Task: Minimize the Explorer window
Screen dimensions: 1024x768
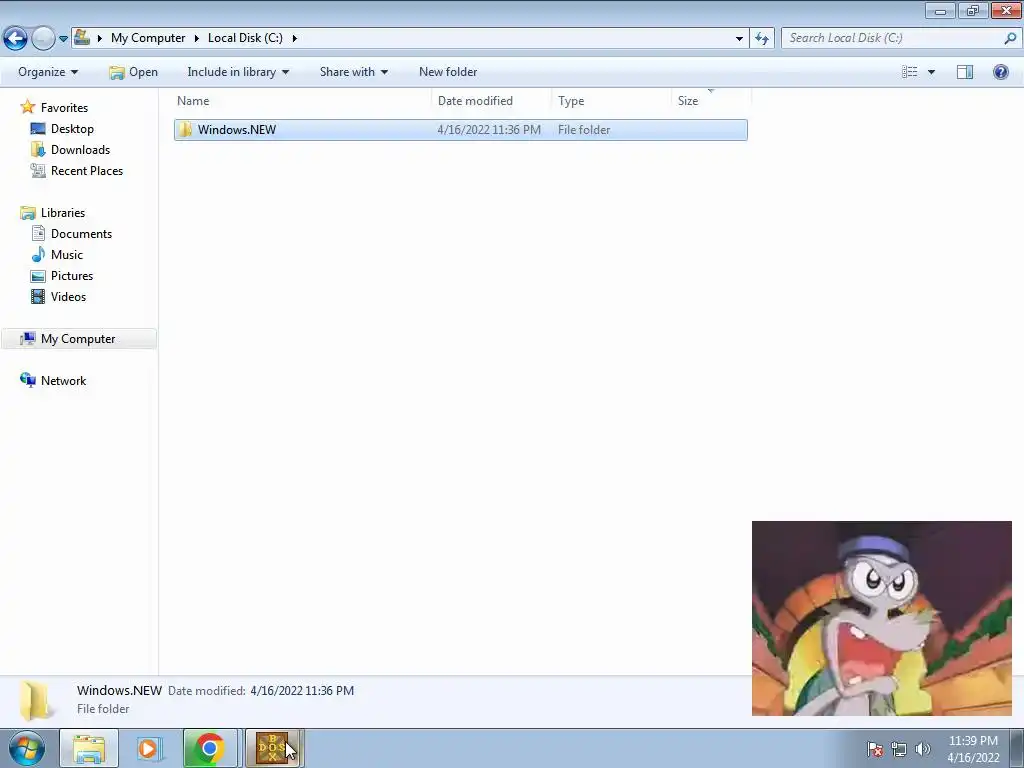Action: [940, 10]
